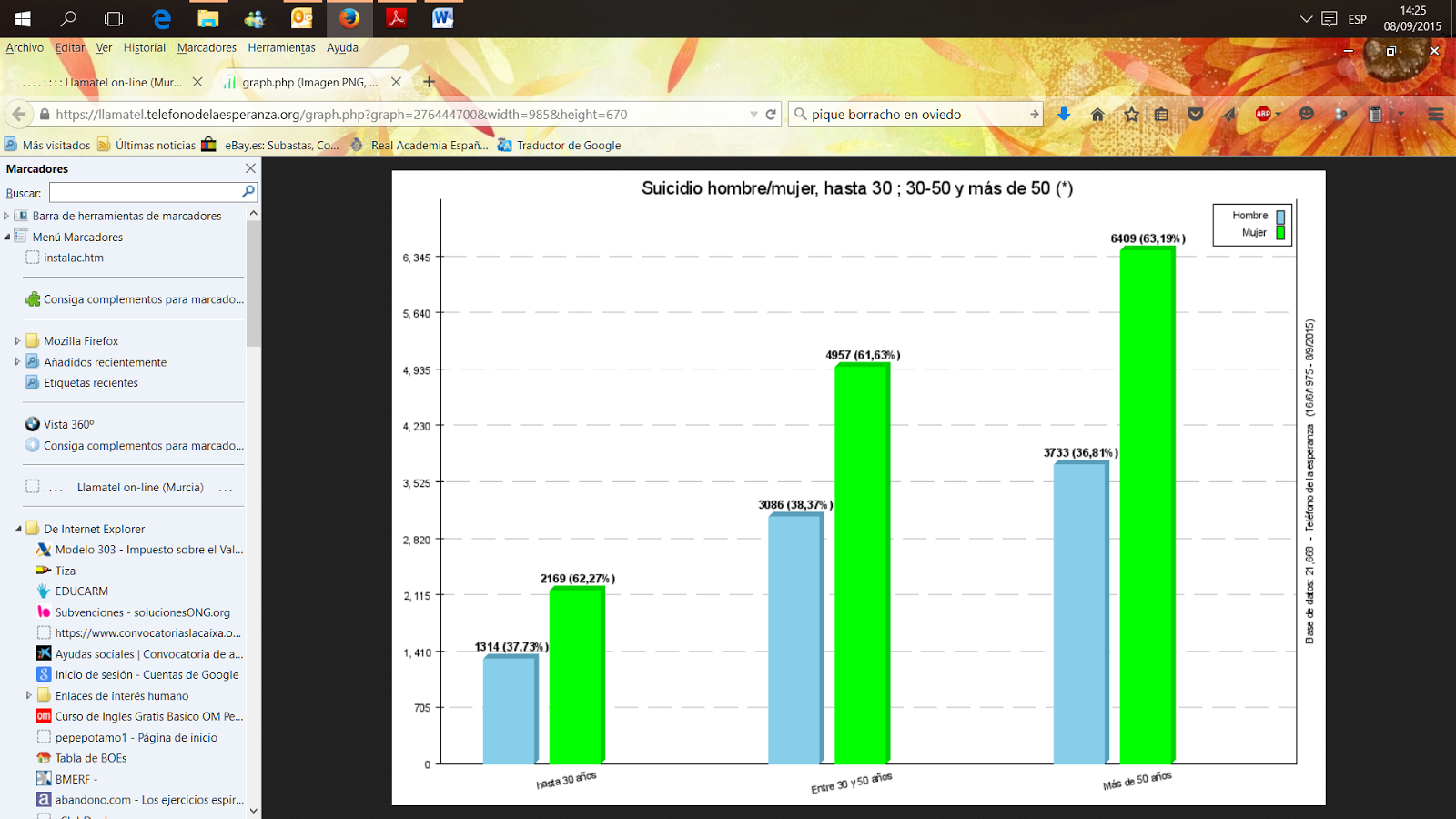Show the bookmarks list icon
This screenshot has height=819, width=1456.
coord(1161,114)
